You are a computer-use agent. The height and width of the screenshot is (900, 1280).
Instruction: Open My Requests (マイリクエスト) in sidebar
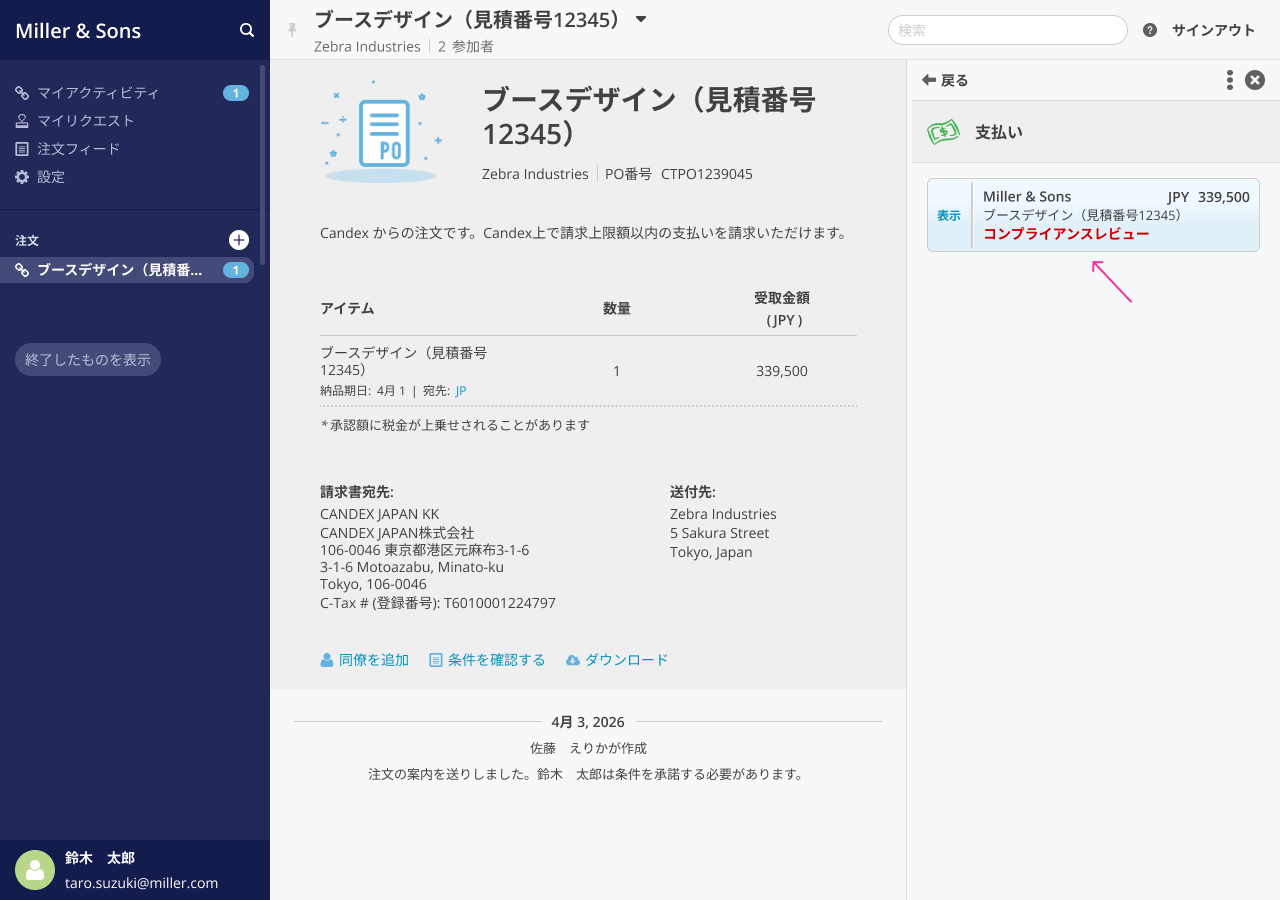tap(86, 121)
